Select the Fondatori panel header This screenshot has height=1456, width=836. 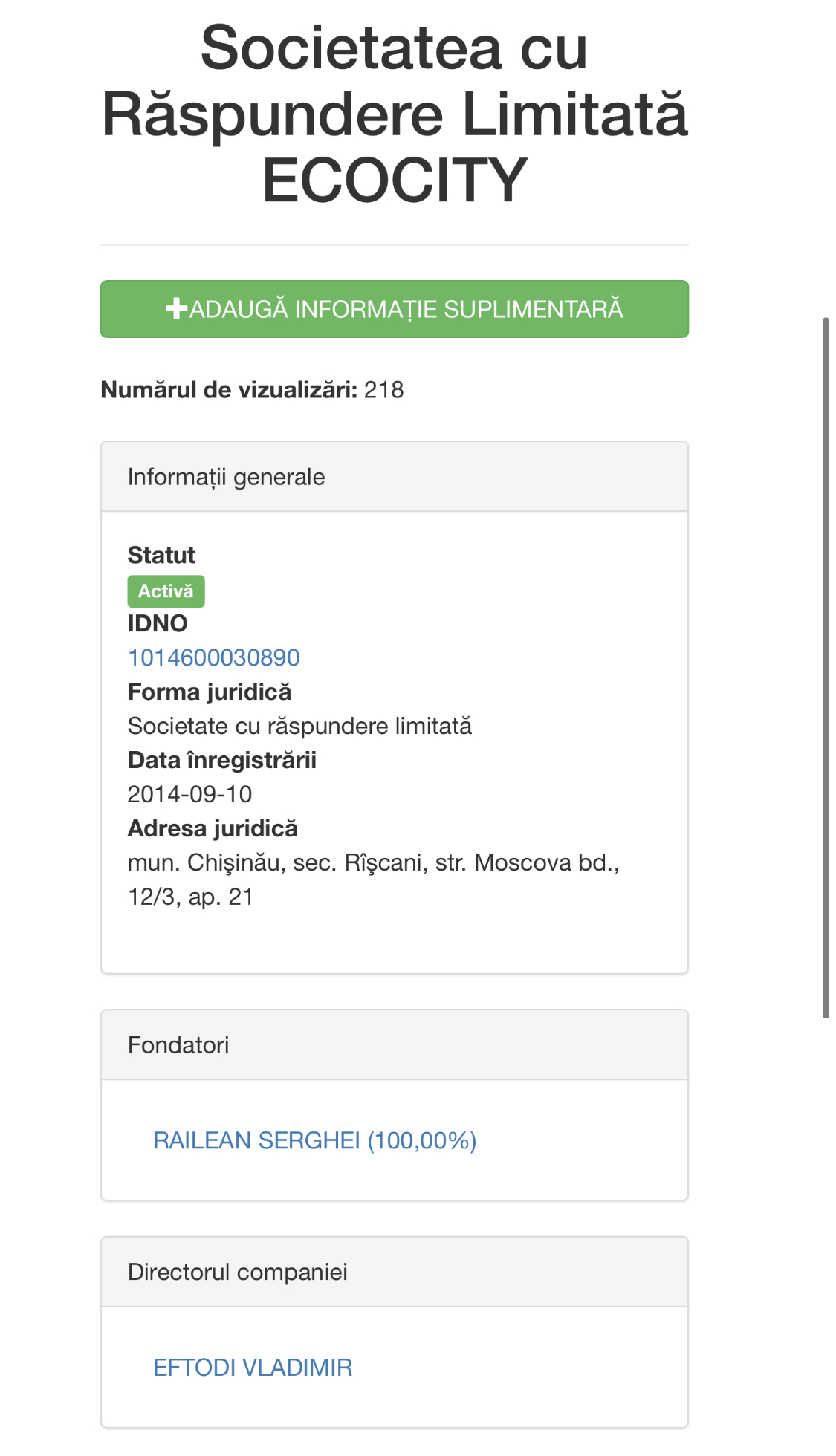click(x=395, y=1045)
